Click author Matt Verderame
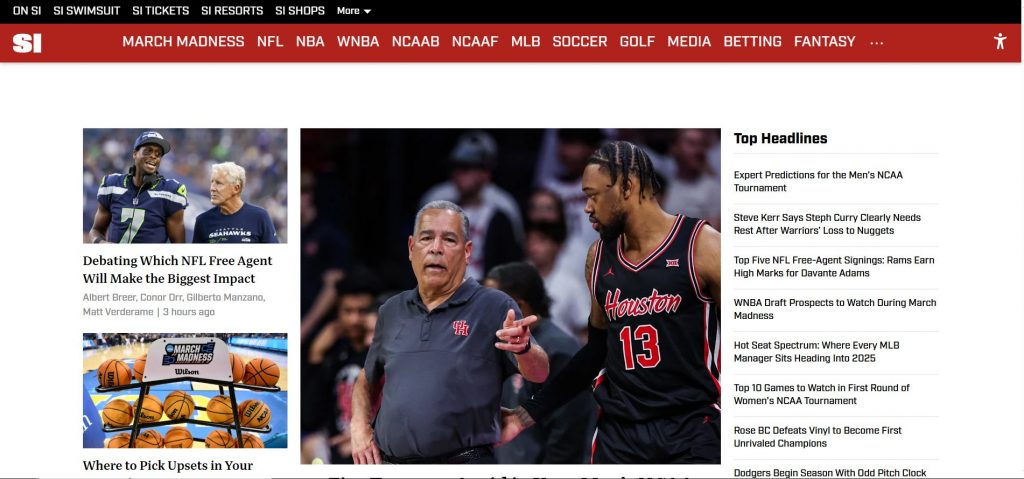Viewport: 1024px width, 479px height. click(118, 312)
